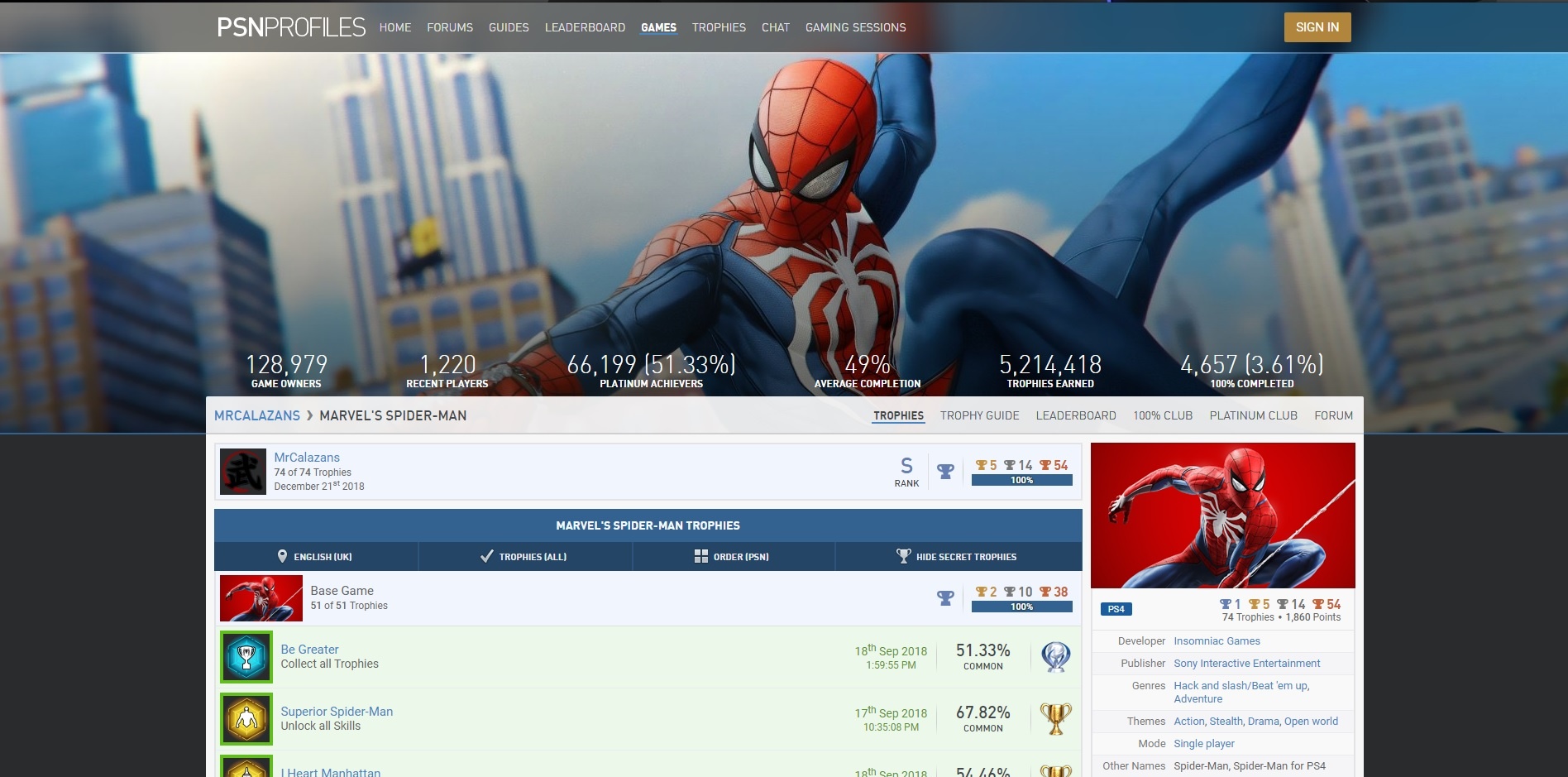Toggle Hide Secret Trophies
This screenshot has height=777, width=1568.
point(958,557)
